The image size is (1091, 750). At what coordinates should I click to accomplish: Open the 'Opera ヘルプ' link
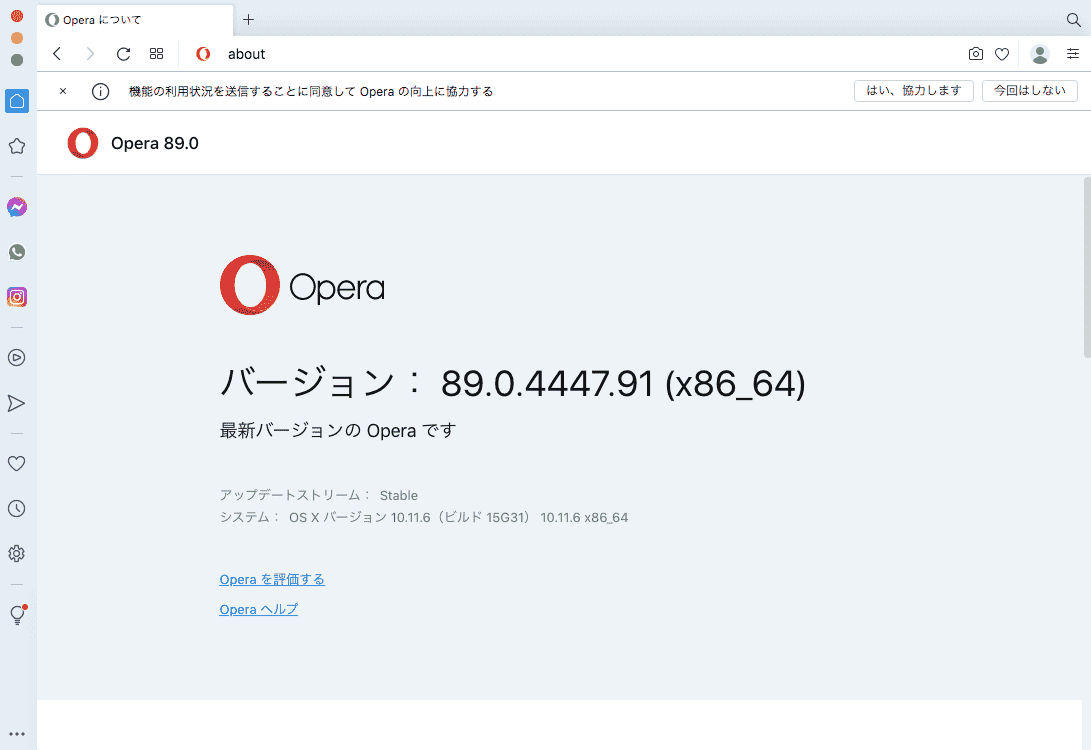259,609
